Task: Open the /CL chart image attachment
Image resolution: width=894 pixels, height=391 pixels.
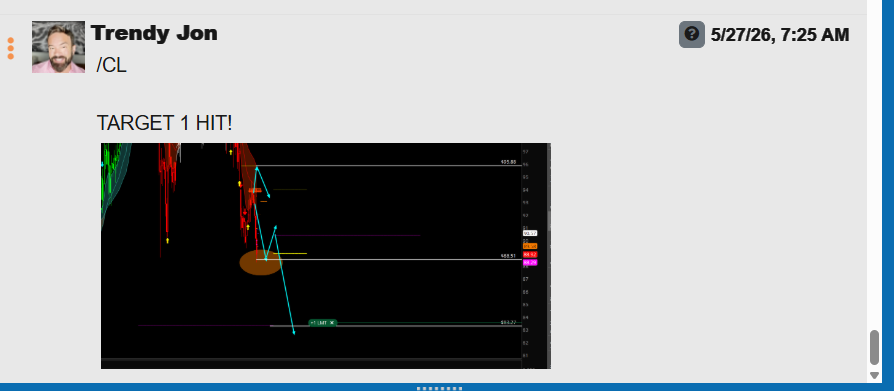Action: (x=326, y=256)
